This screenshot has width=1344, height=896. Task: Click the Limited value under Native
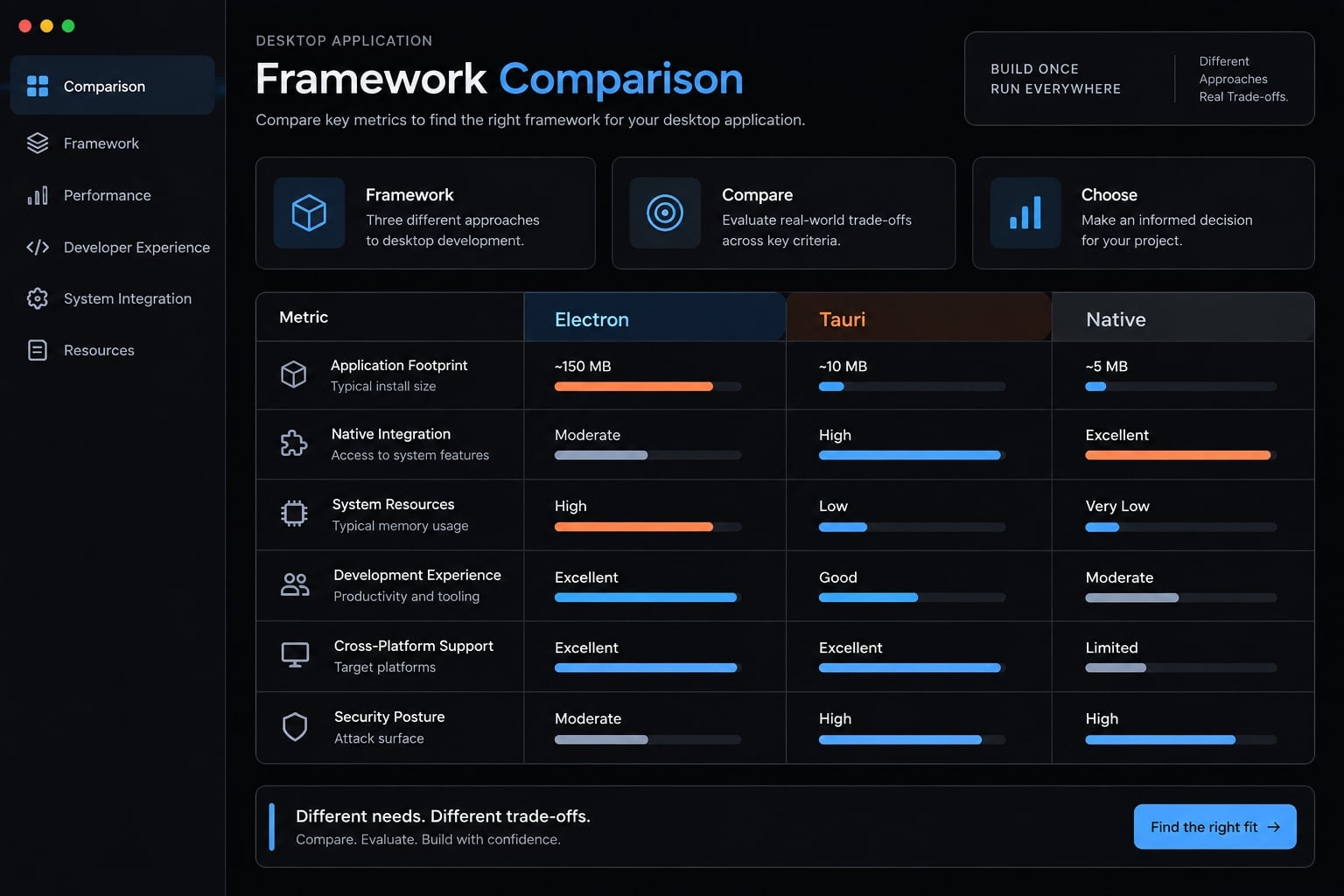(x=1111, y=647)
